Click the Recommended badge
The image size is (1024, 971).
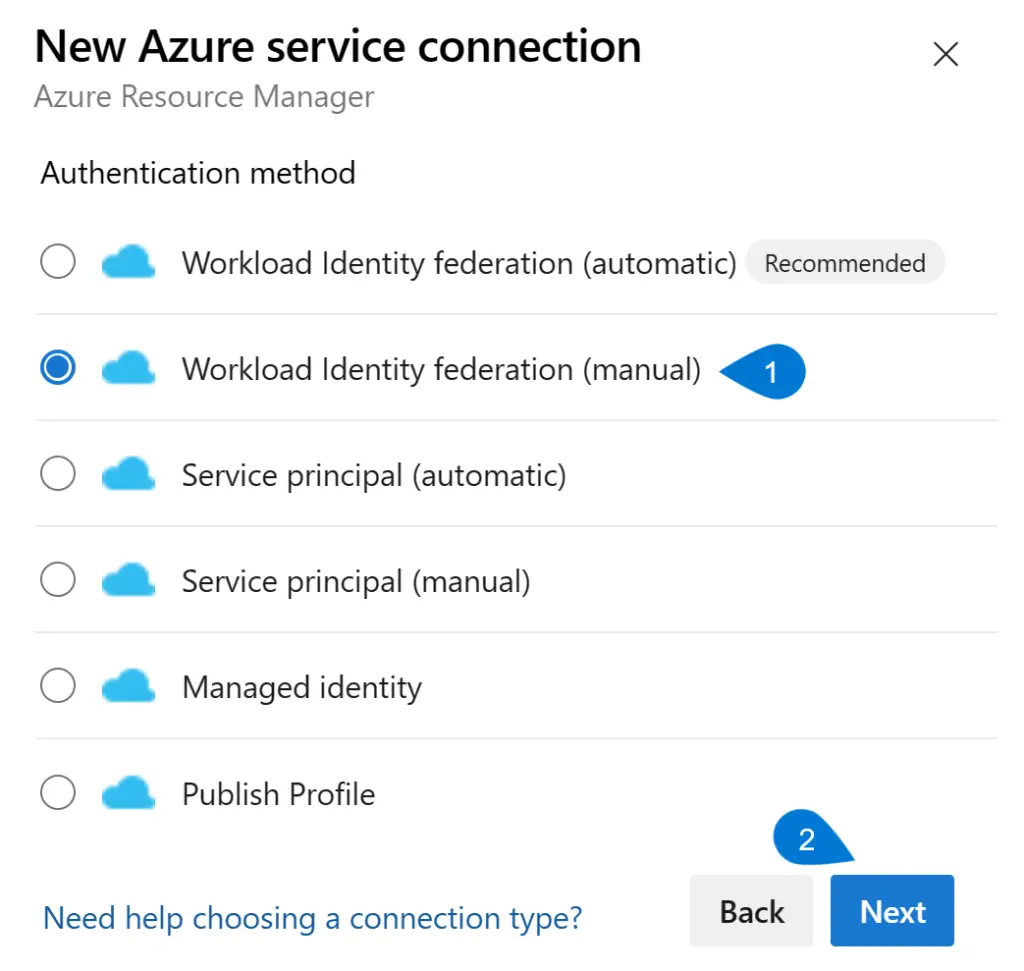845,262
